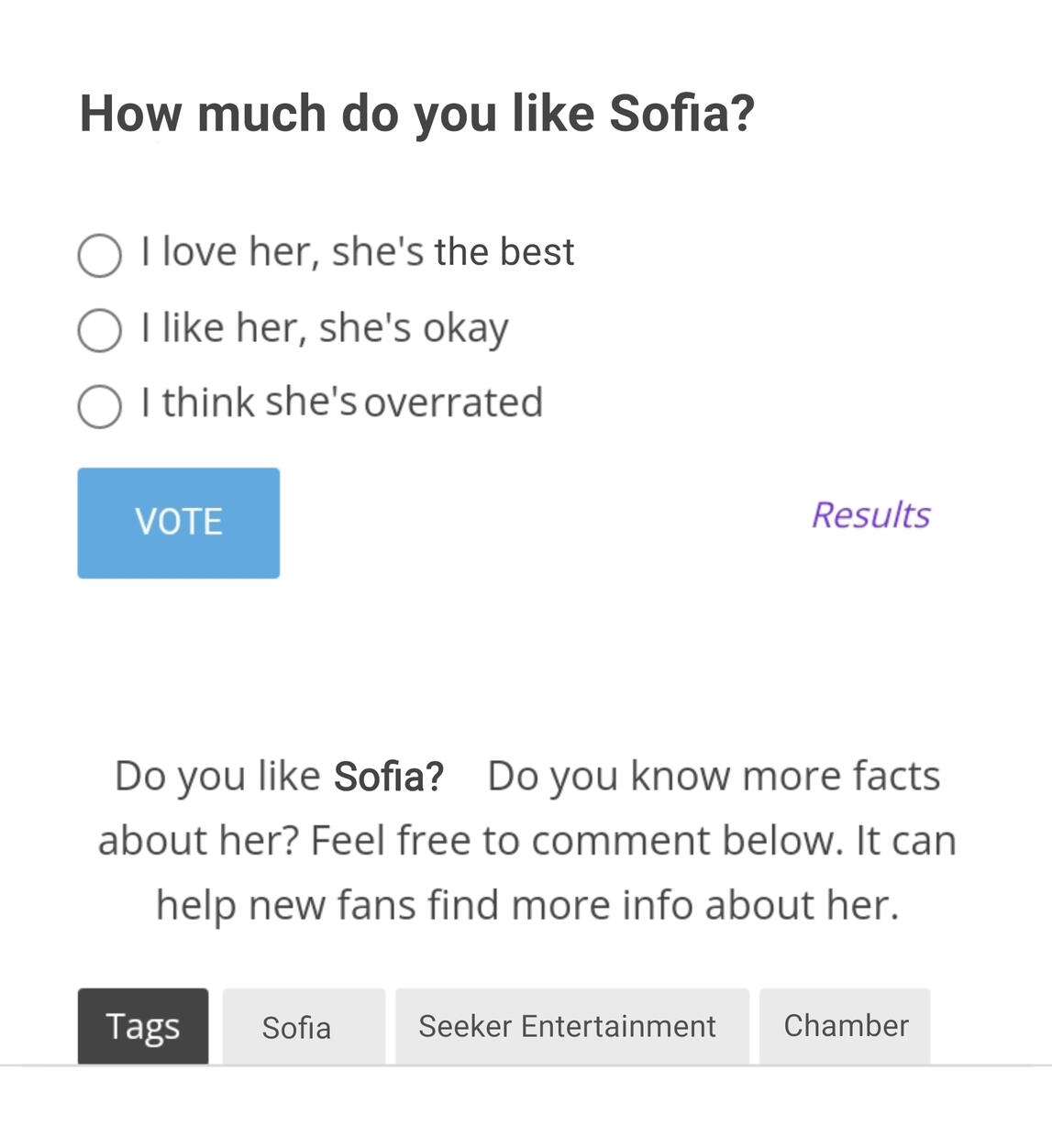The image size is (1052, 1148).
Task: Open the Sofia tag
Action: (296, 1027)
